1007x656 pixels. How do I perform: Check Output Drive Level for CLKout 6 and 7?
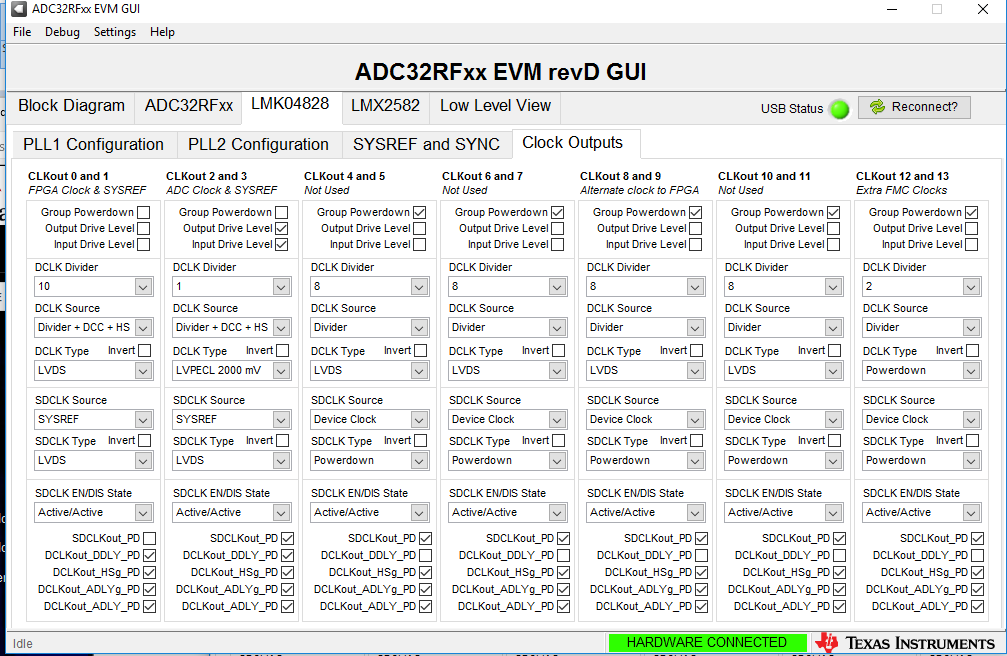coord(557,228)
